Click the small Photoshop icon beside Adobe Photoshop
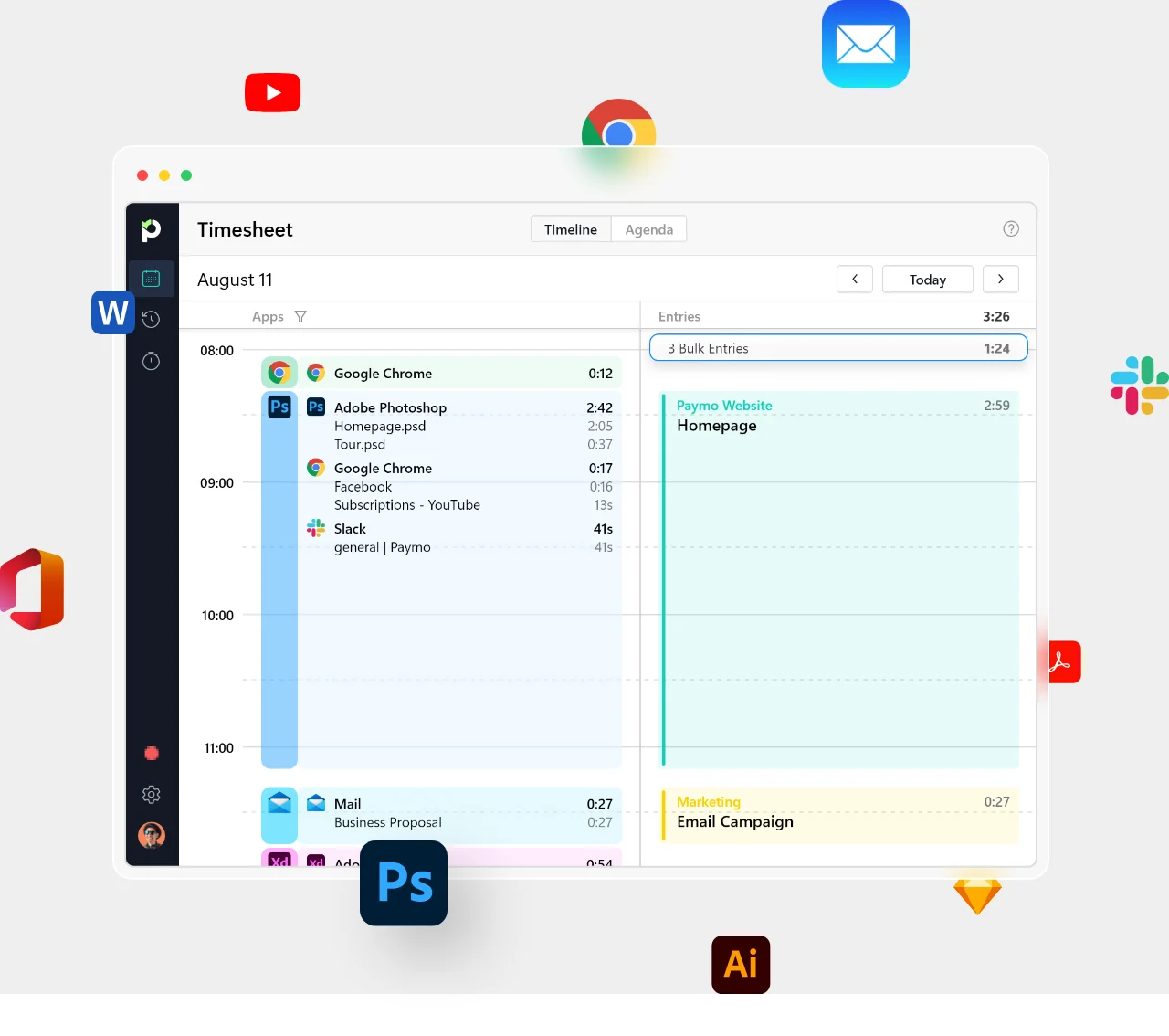The height and width of the screenshot is (1036, 1169). pyautogui.click(x=316, y=407)
